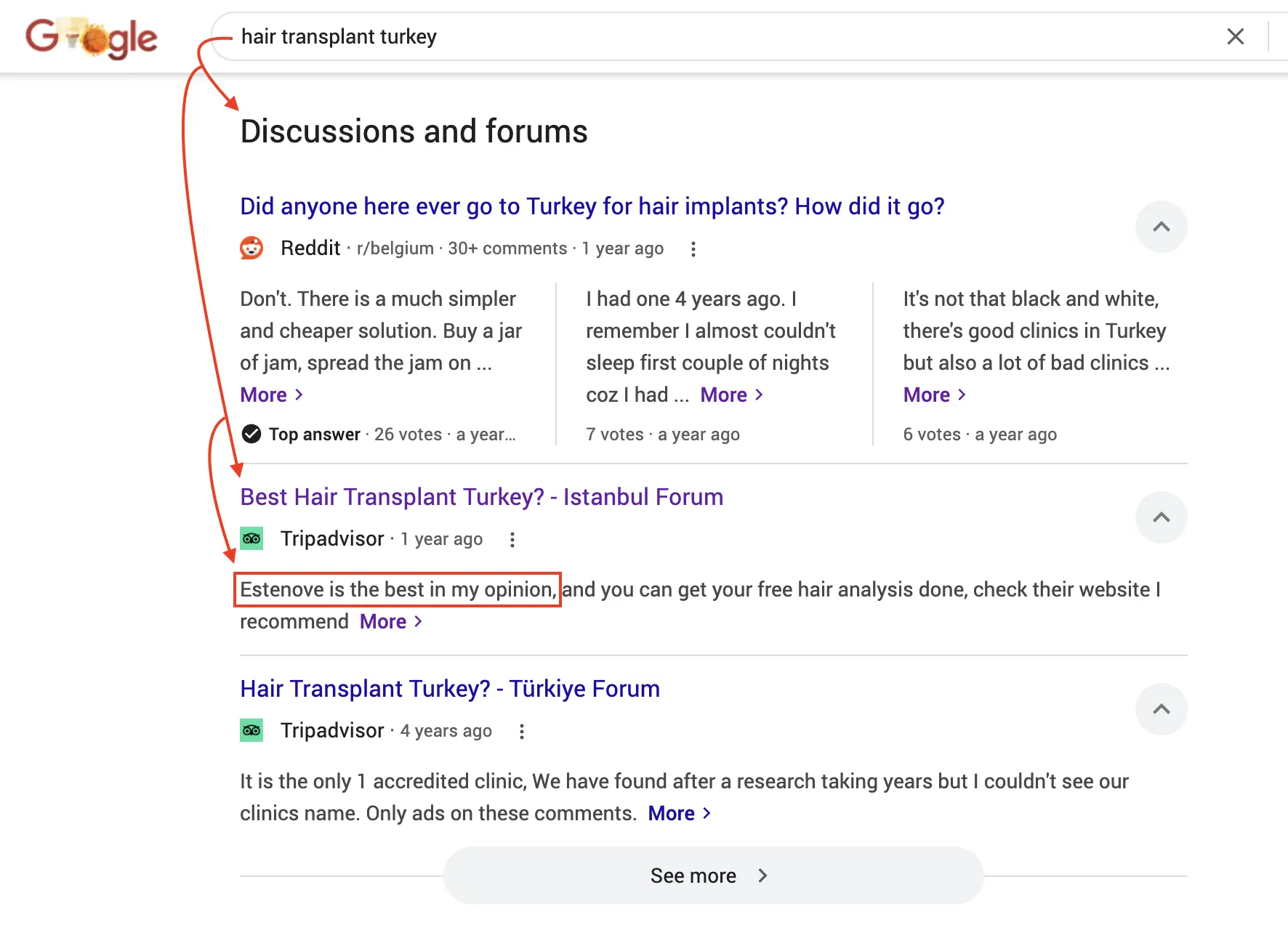The image size is (1288, 930).
Task: Click 'Tripadvisor · 4 years ago' source text
Action: [x=386, y=730]
